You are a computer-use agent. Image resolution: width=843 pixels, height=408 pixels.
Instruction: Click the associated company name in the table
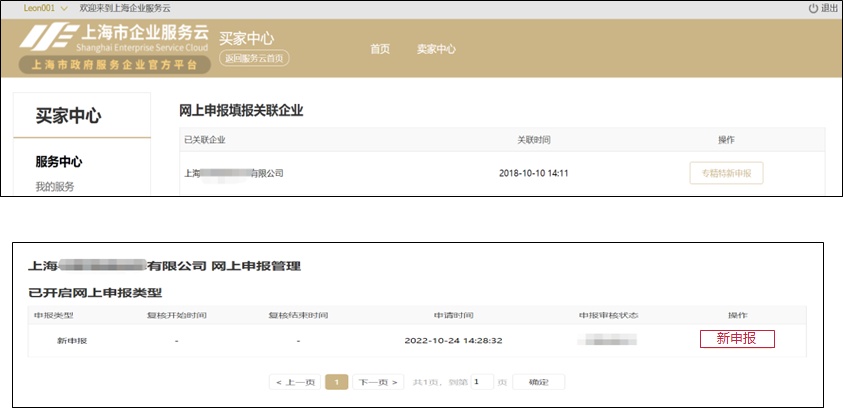[234, 173]
